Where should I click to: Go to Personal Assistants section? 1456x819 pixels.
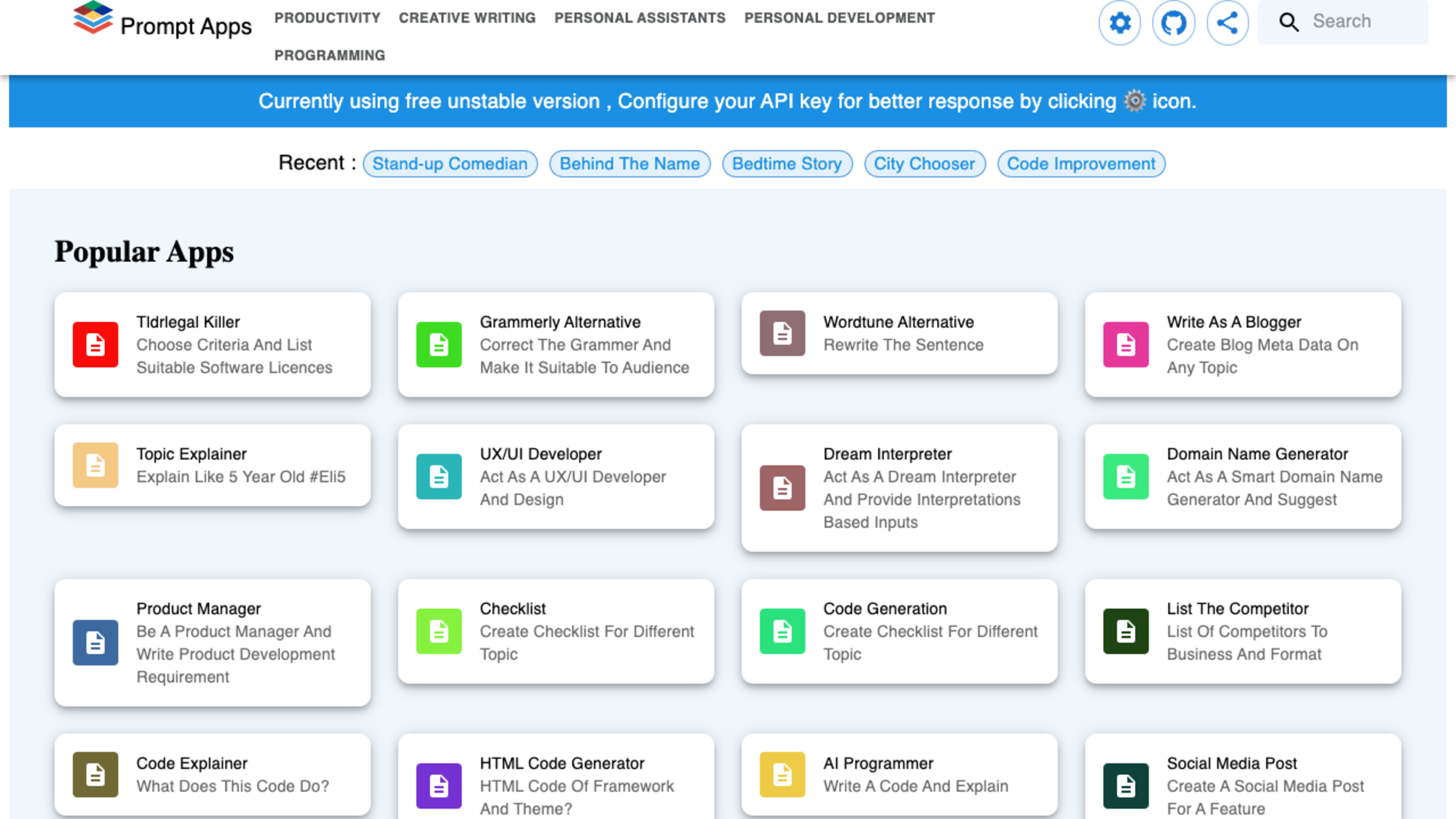point(639,17)
